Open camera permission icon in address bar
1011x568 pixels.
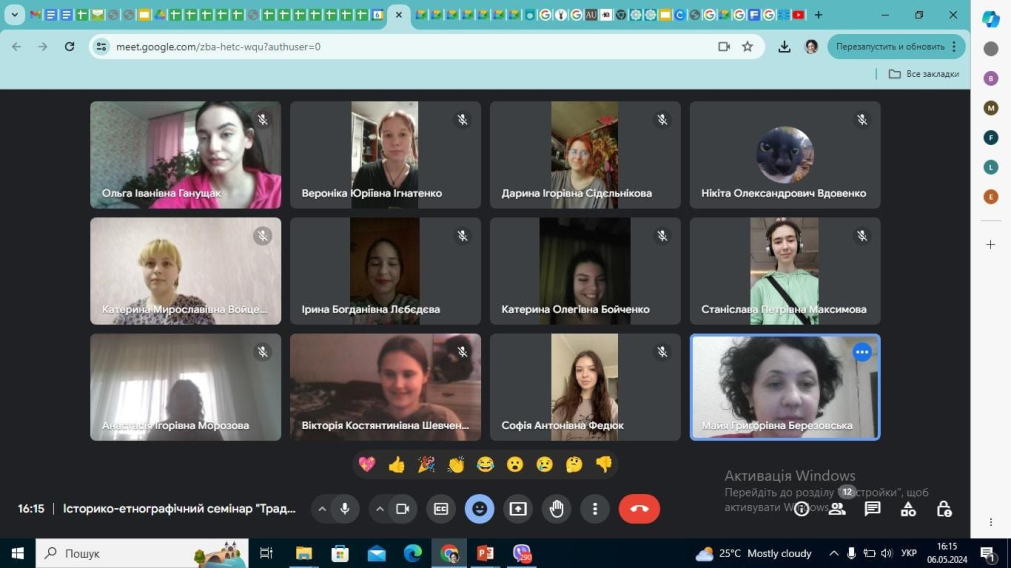(724, 46)
